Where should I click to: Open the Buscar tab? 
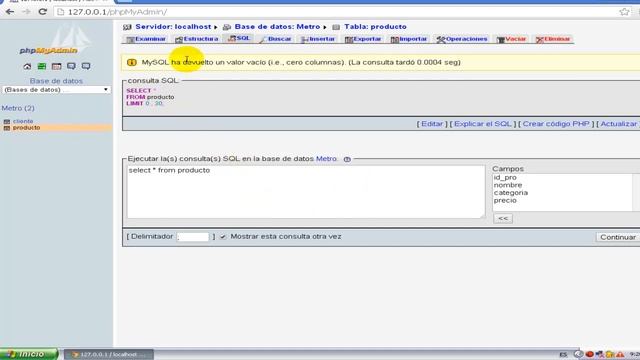click(276, 39)
